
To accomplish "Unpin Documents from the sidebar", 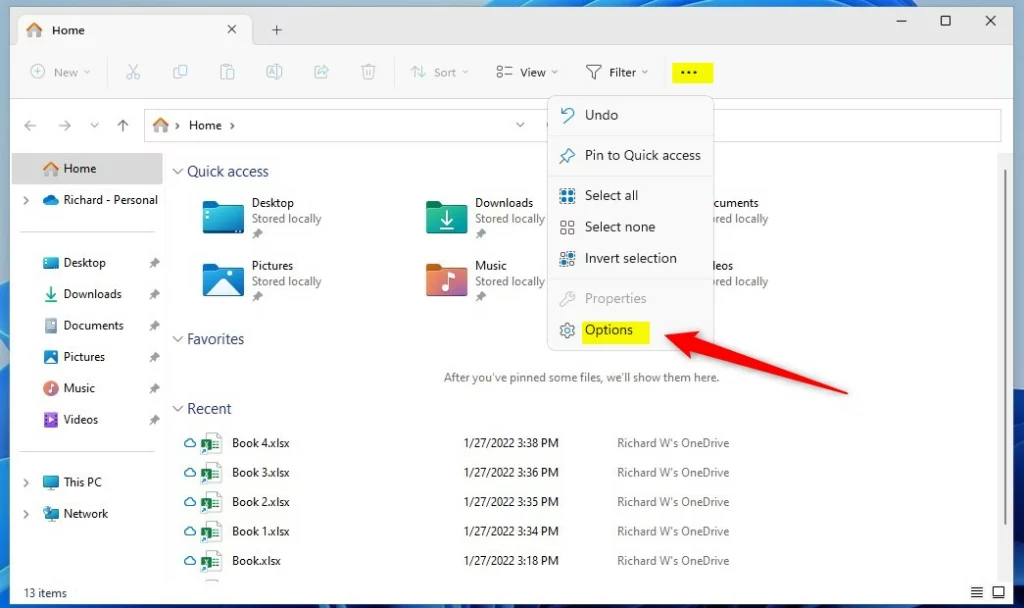I will (154, 325).
